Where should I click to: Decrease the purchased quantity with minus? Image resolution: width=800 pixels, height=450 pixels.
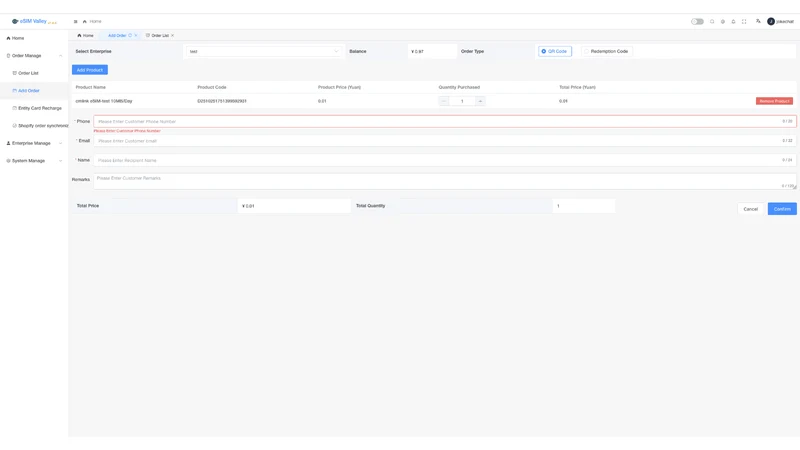[444, 101]
